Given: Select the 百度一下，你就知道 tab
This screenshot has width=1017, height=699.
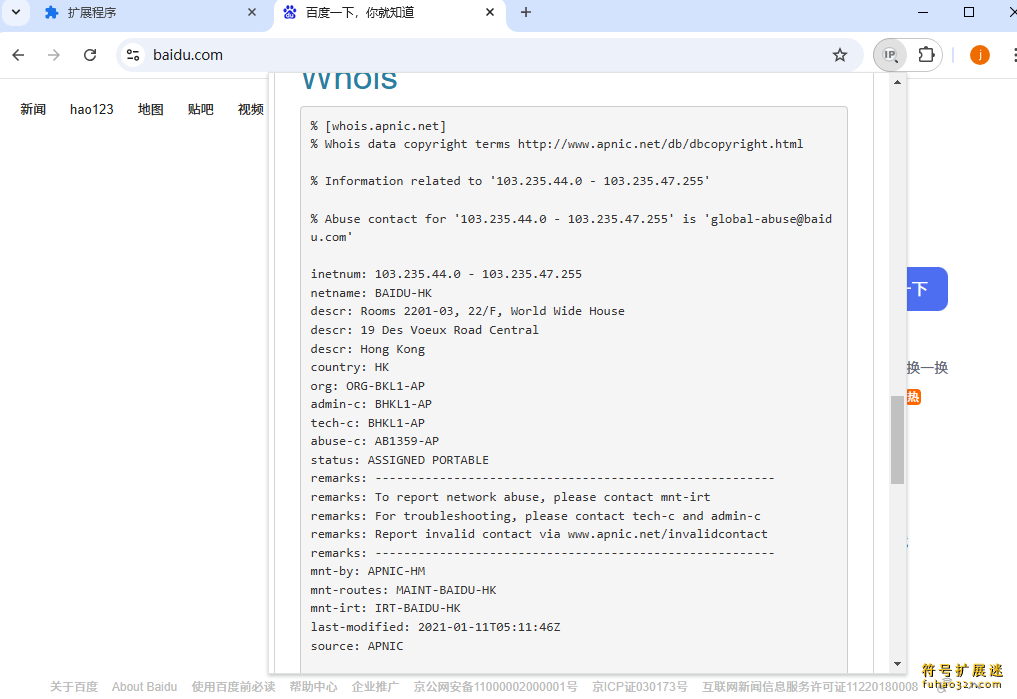Looking at the screenshot, I should (x=389, y=12).
